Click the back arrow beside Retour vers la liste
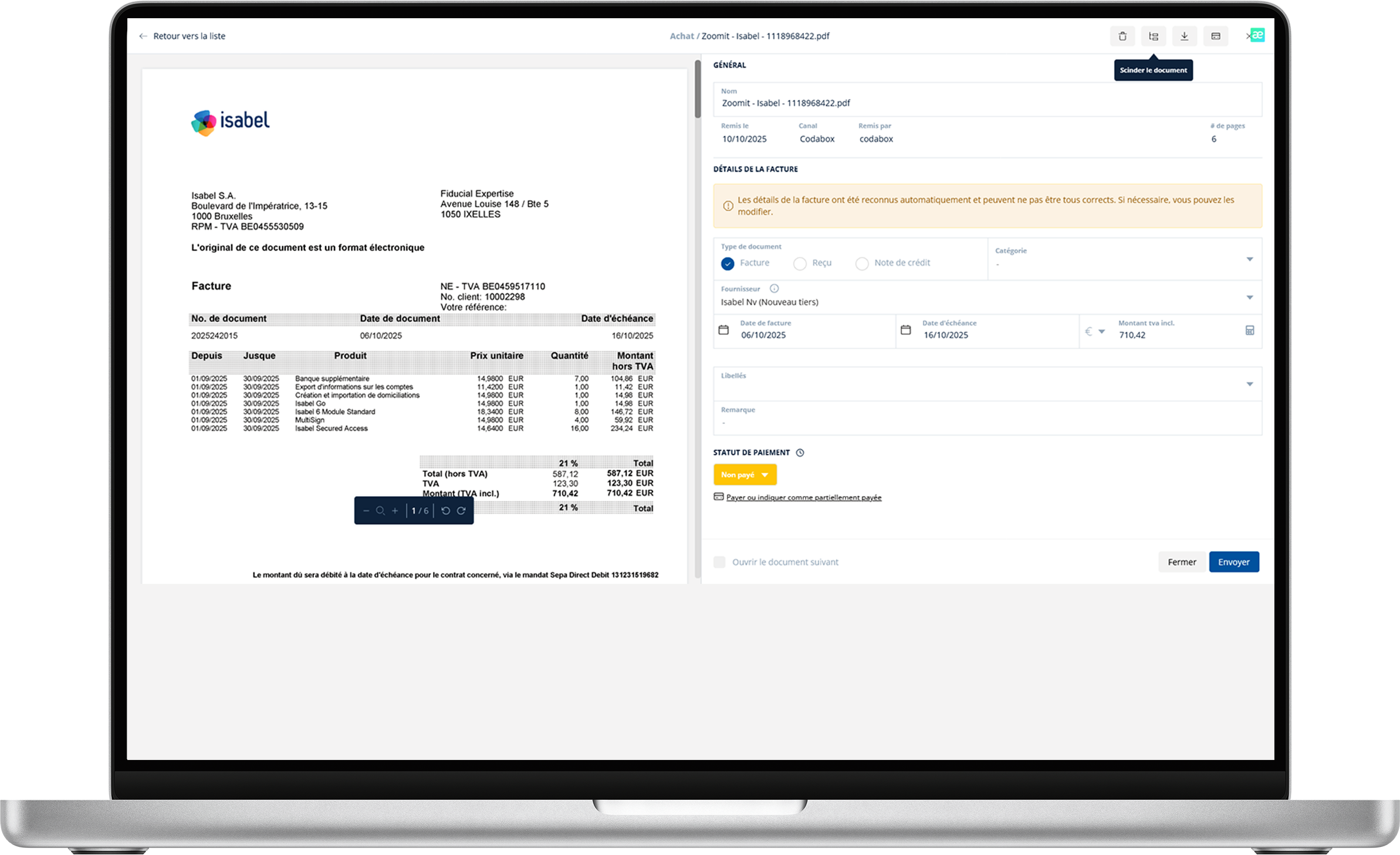The height and width of the screenshot is (855, 1400). pos(143,36)
